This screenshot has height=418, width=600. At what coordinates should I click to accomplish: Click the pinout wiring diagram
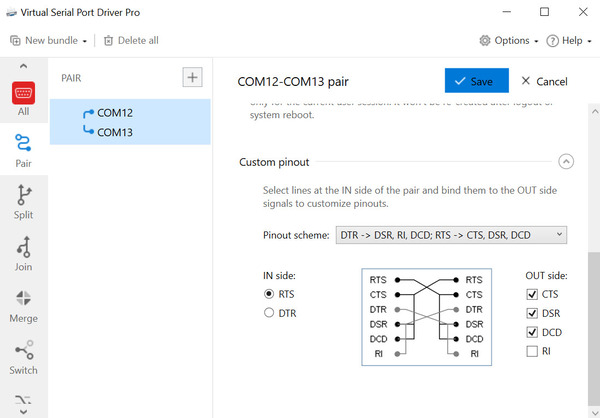[426, 317]
